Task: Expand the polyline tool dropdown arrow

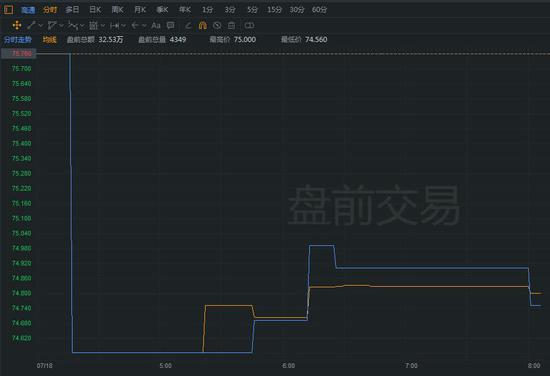Action: (82, 26)
